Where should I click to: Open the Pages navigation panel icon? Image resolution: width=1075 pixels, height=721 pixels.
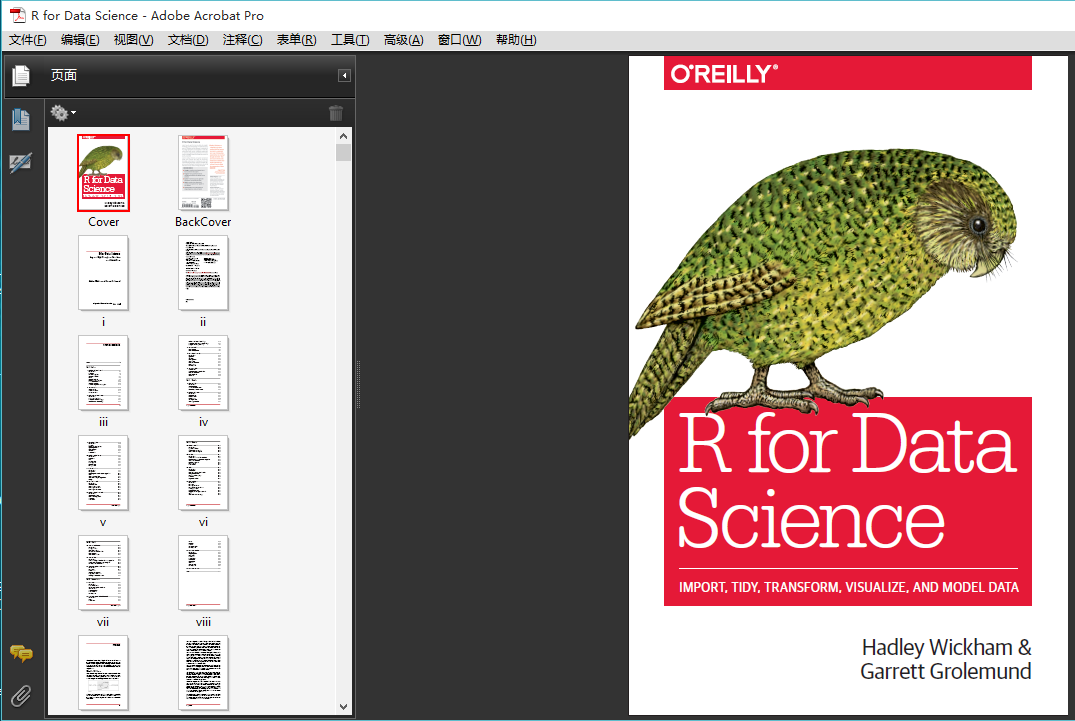(x=21, y=75)
